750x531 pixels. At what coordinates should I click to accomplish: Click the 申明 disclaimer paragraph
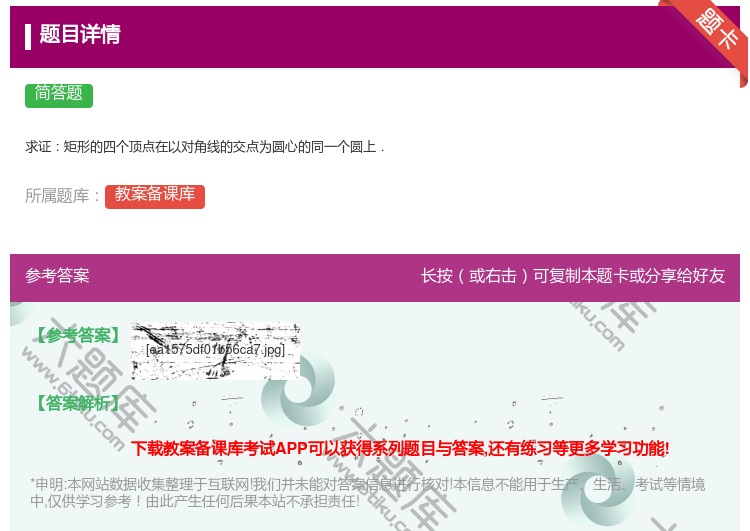(x=367, y=492)
